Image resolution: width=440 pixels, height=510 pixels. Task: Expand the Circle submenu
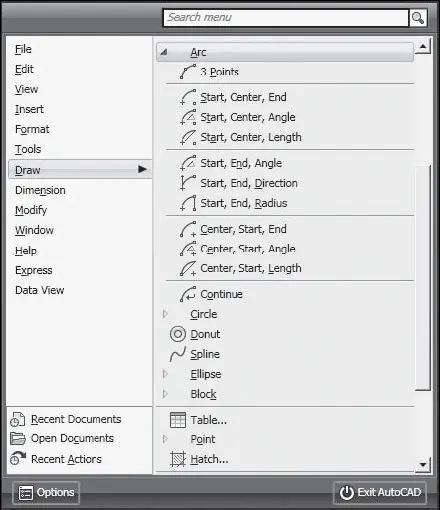click(165, 314)
